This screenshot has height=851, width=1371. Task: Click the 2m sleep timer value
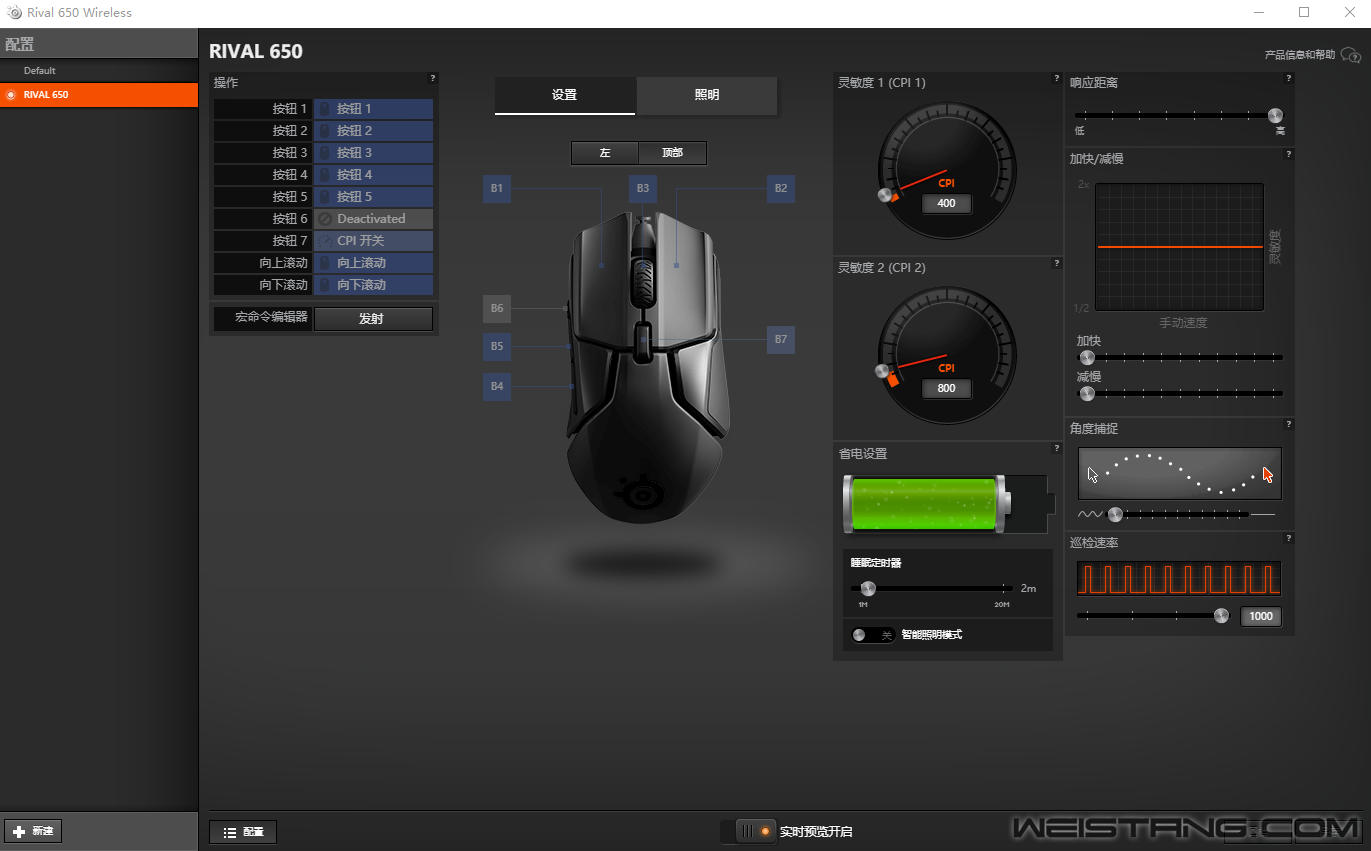tap(1028, 589)
